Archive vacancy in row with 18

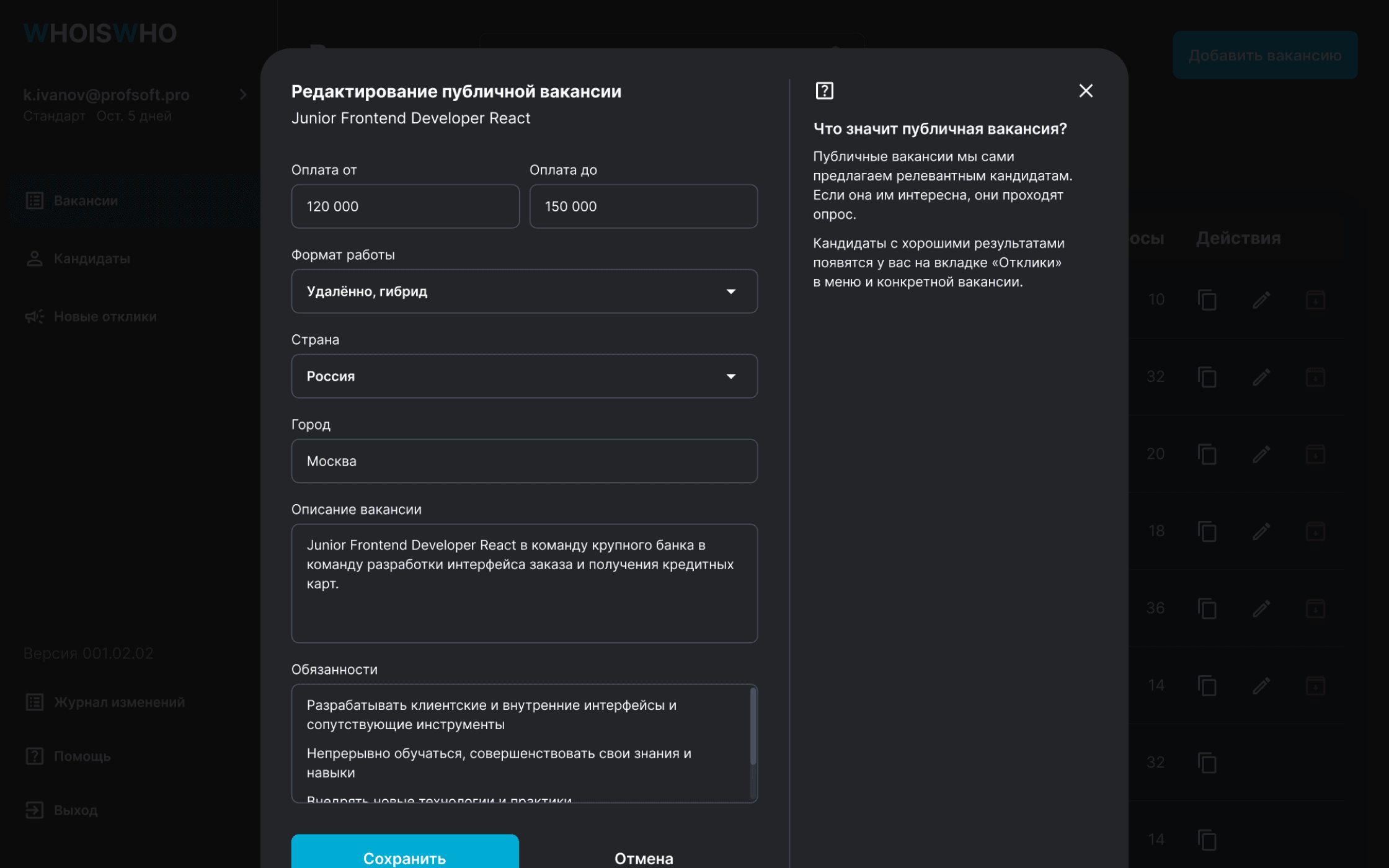point(1315,531)
